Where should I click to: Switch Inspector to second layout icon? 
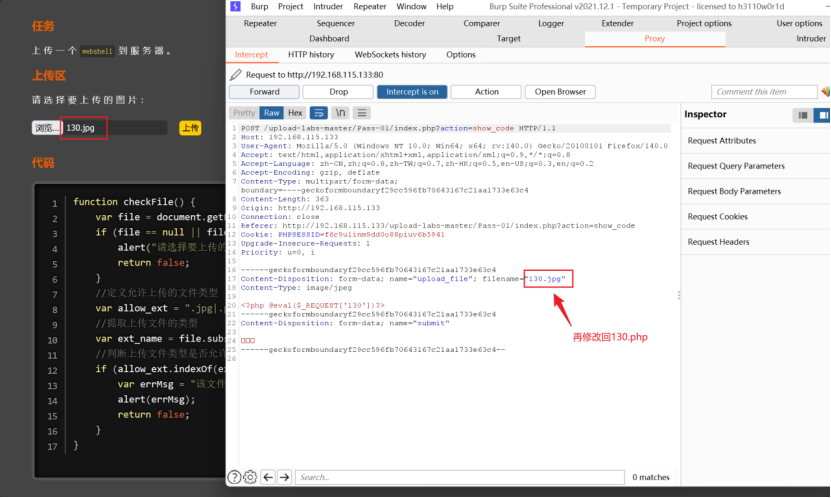pos(822,115)
